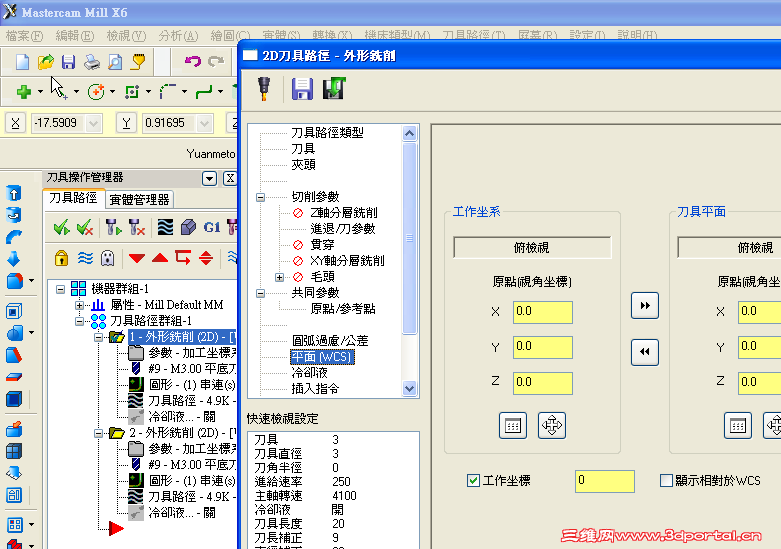
Task: Click the Undo arrow
Action: pyautogui.click(x=192, y=61)
